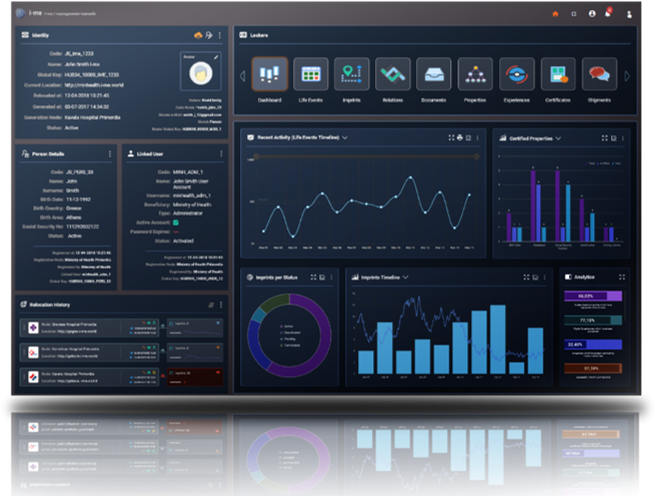Open the Life Events locker

311,75
